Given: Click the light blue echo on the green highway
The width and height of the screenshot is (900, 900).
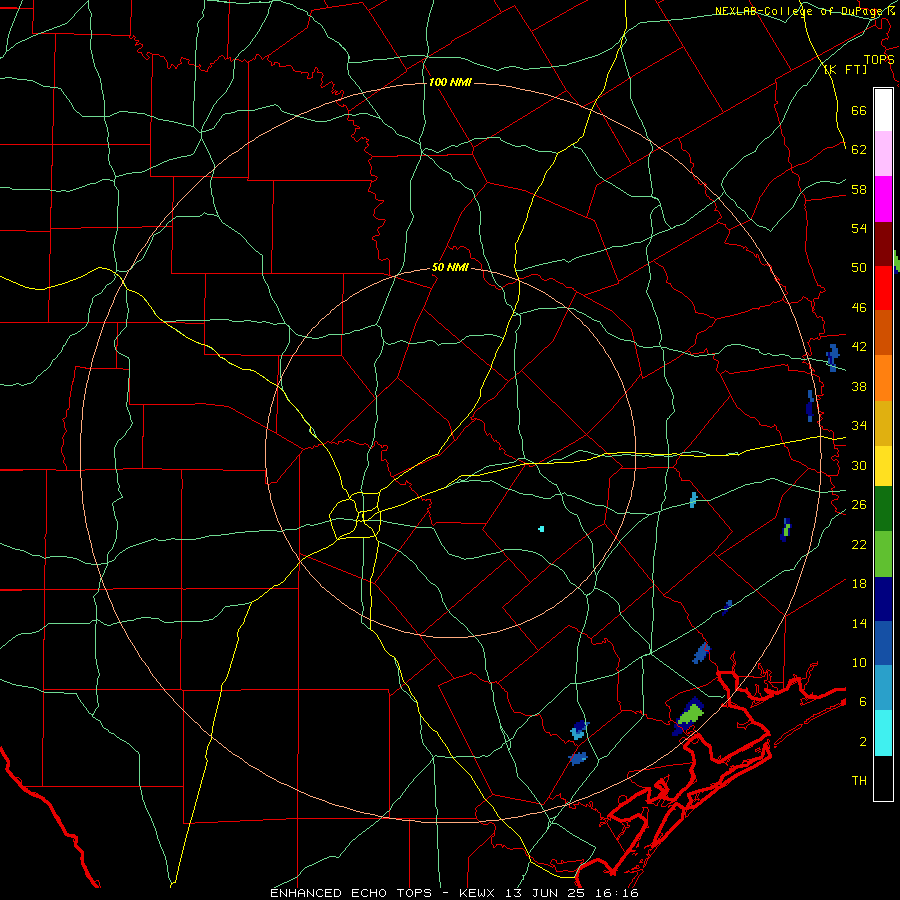Looking at the screenshot, I should (x=693, y=499).
